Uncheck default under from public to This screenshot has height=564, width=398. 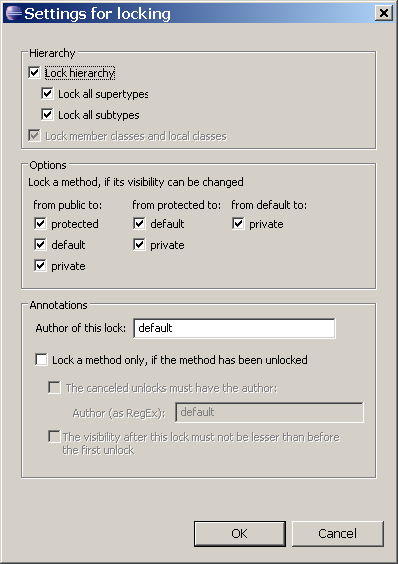[40, 245]
